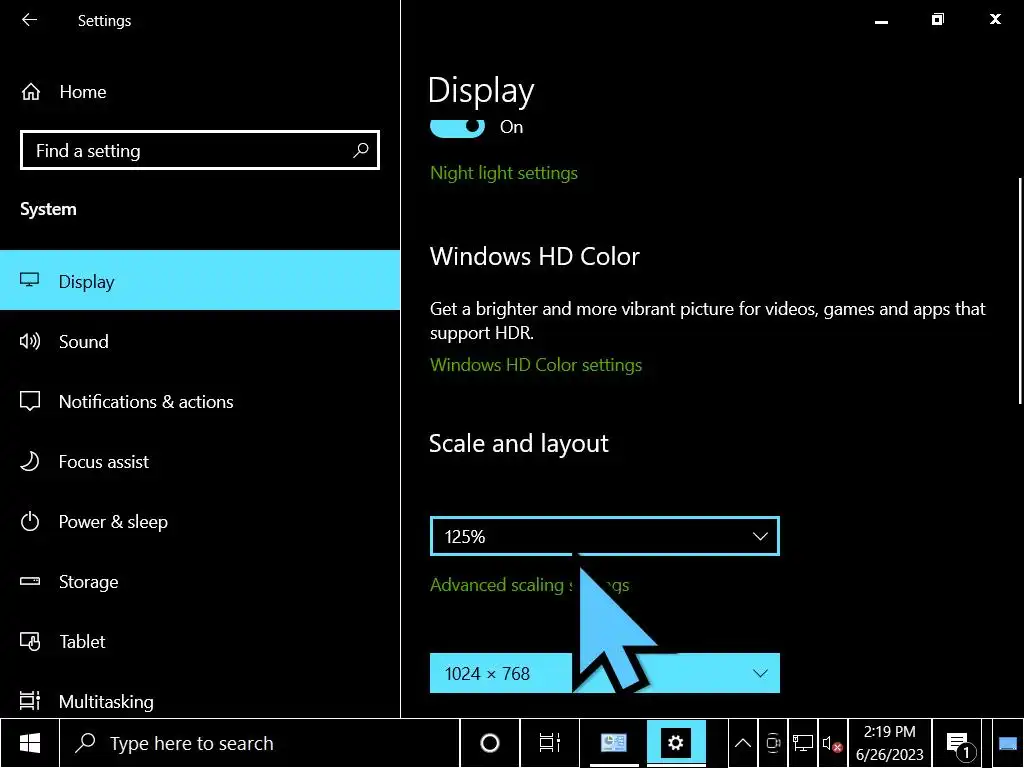Open the Windows Start menu

coord(29,743)
